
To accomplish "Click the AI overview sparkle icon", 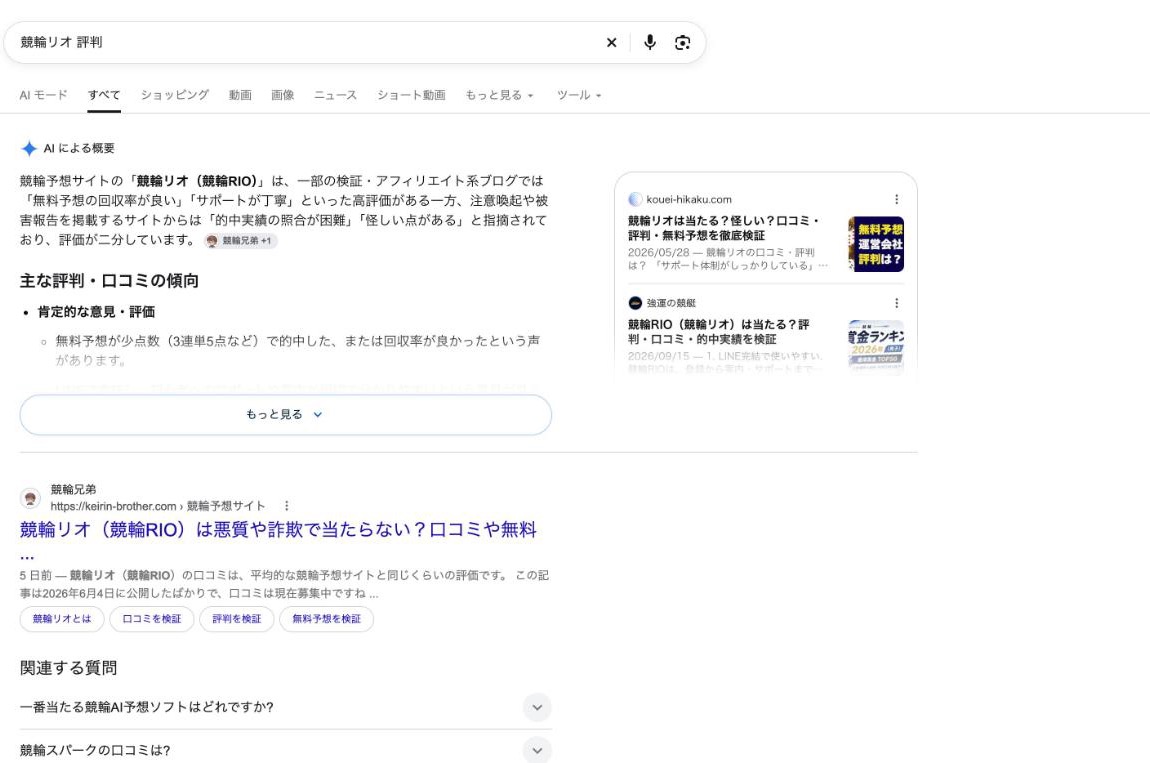I will point(29,148).
